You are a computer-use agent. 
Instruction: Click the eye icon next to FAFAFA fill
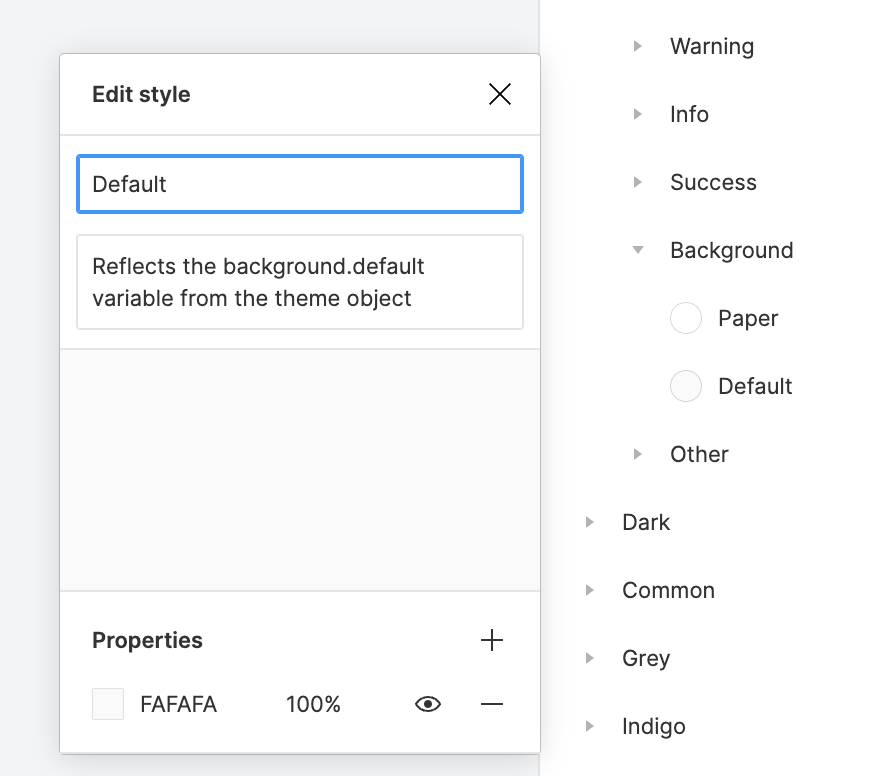[427, 704]
